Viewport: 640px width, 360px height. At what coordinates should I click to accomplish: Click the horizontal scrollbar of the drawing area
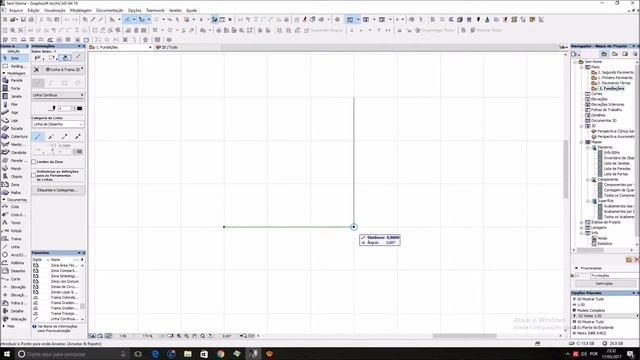pyautogui.click(x=464, y=336)
